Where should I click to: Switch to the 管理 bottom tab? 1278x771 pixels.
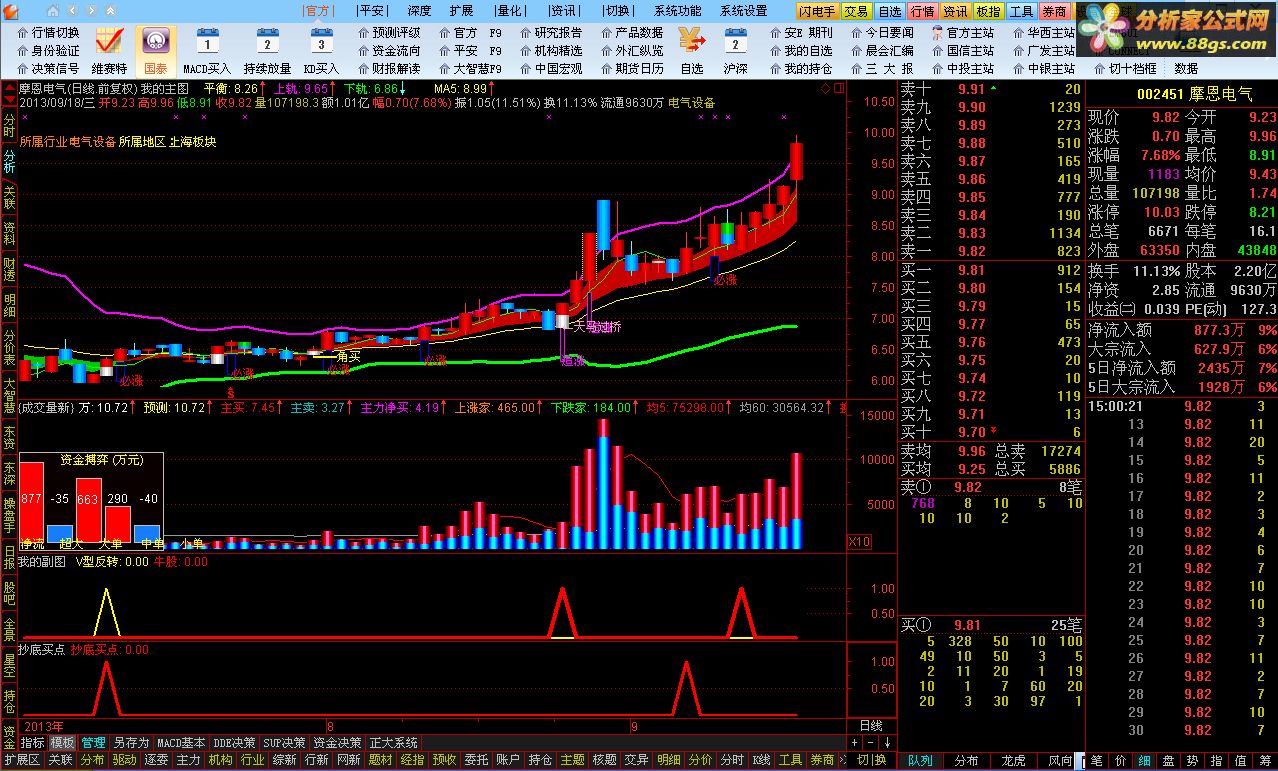93,743
